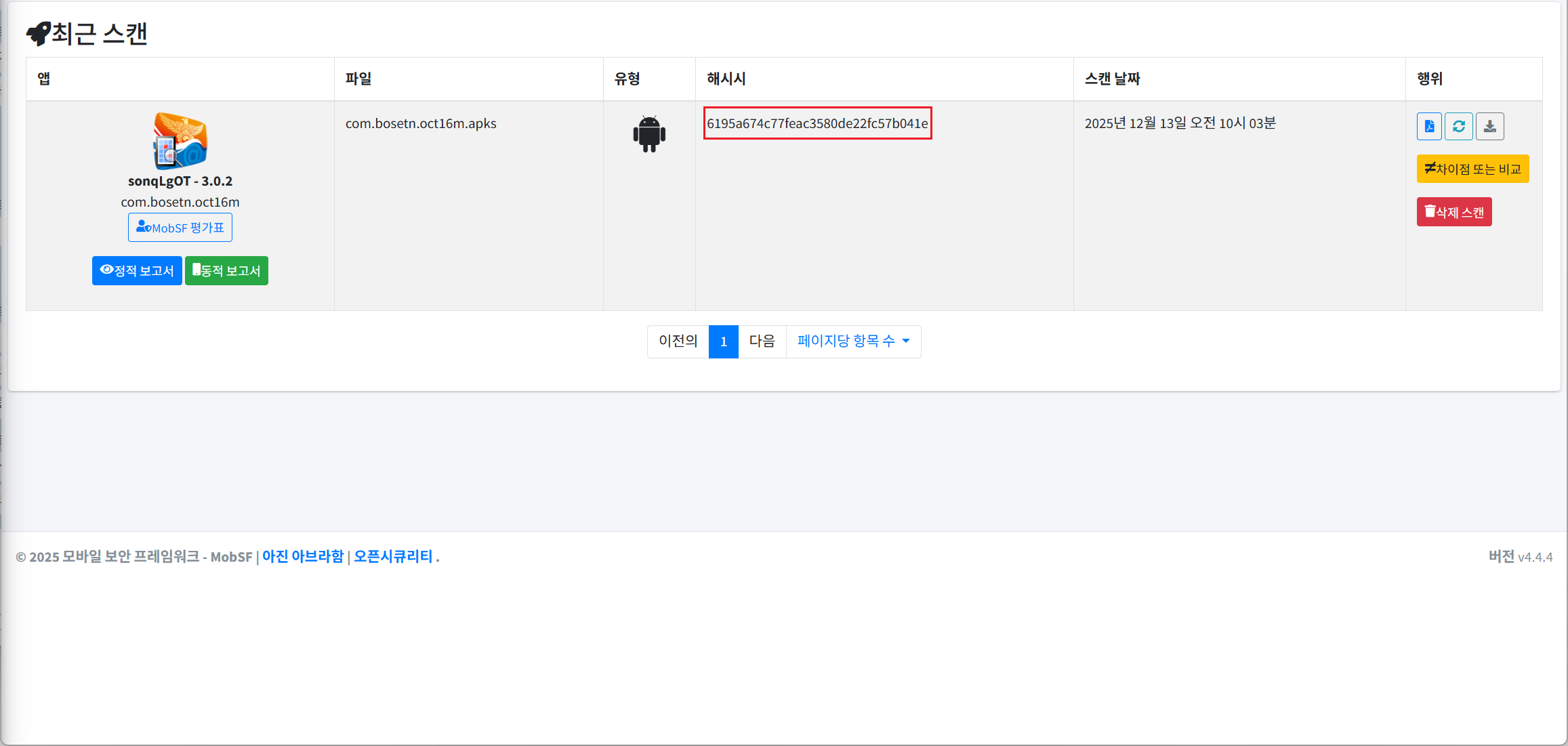Screen dimensions: 1568x746
Task: Click the 스캔 날짜 column header
Action: [1112, 79]
